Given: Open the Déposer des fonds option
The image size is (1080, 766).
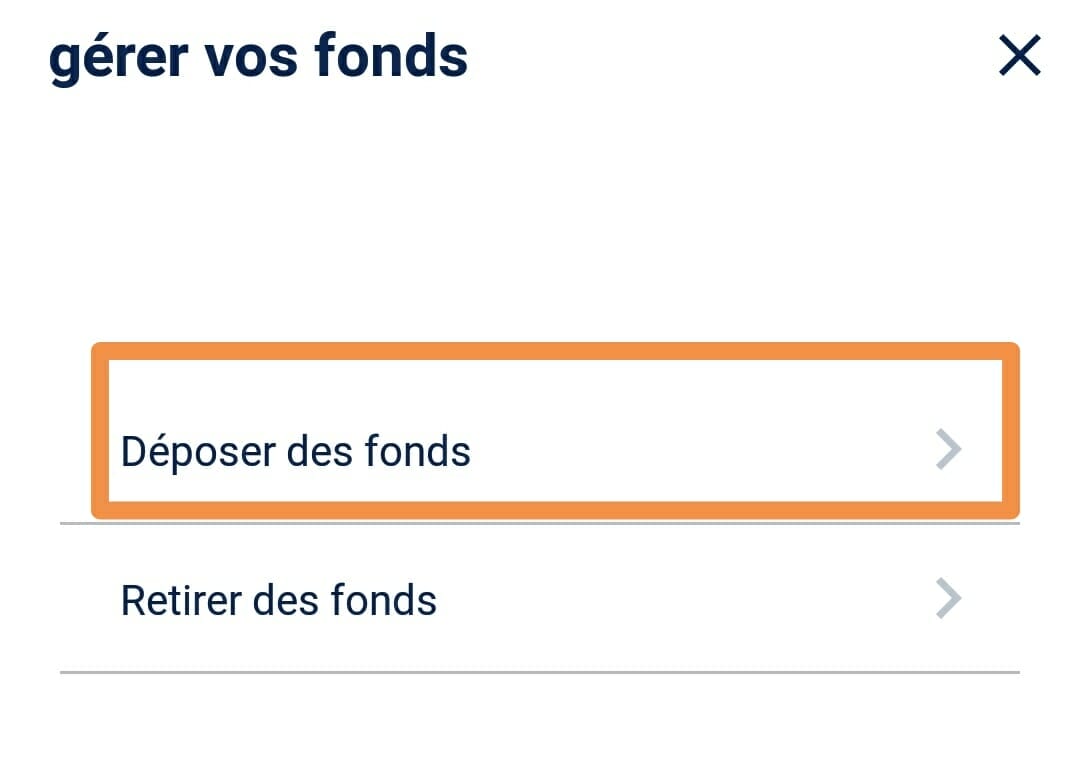Looking at the screenshot, I should coord(555,450).
